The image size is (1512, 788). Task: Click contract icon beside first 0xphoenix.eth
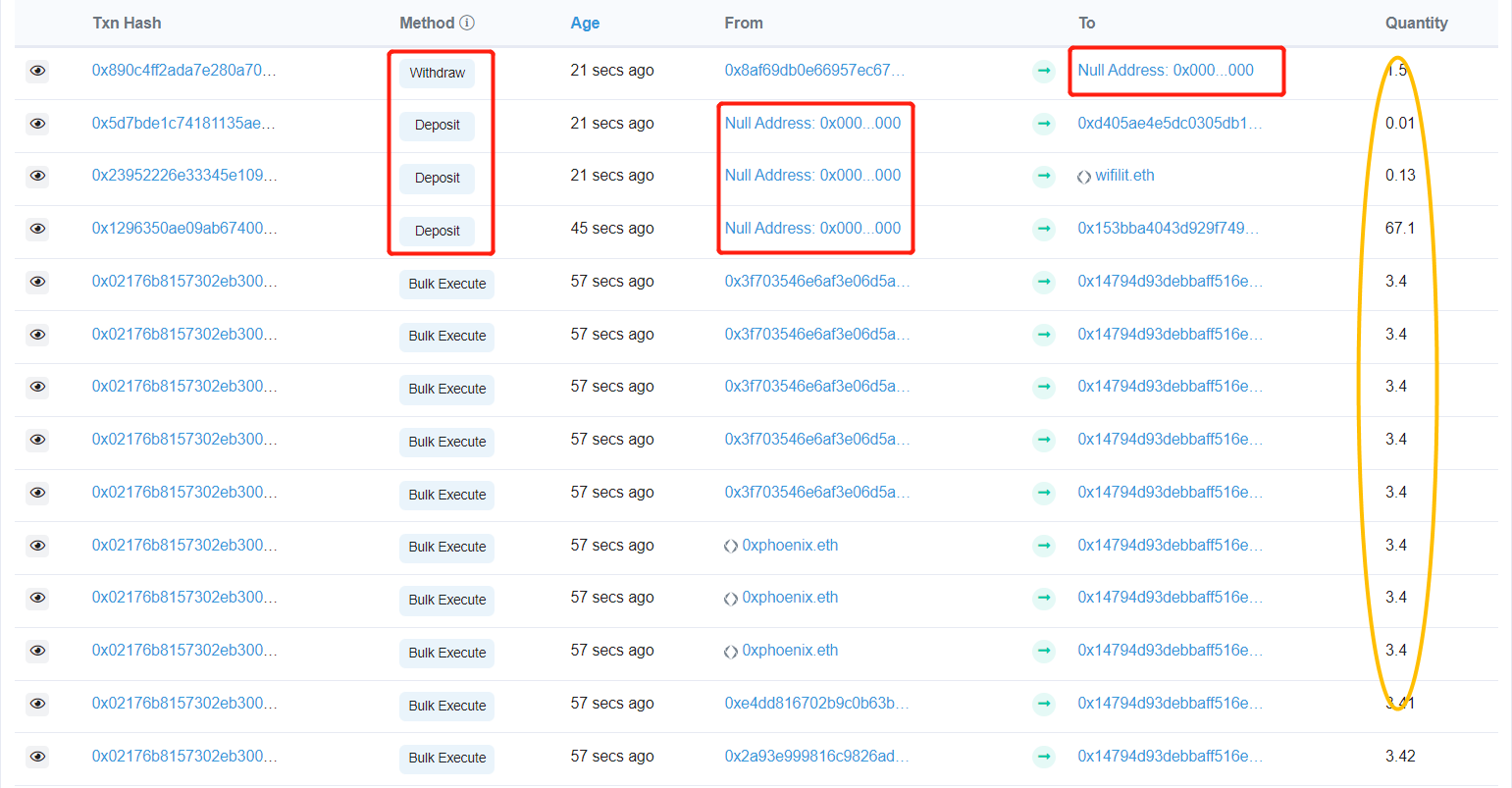[731, 547]
